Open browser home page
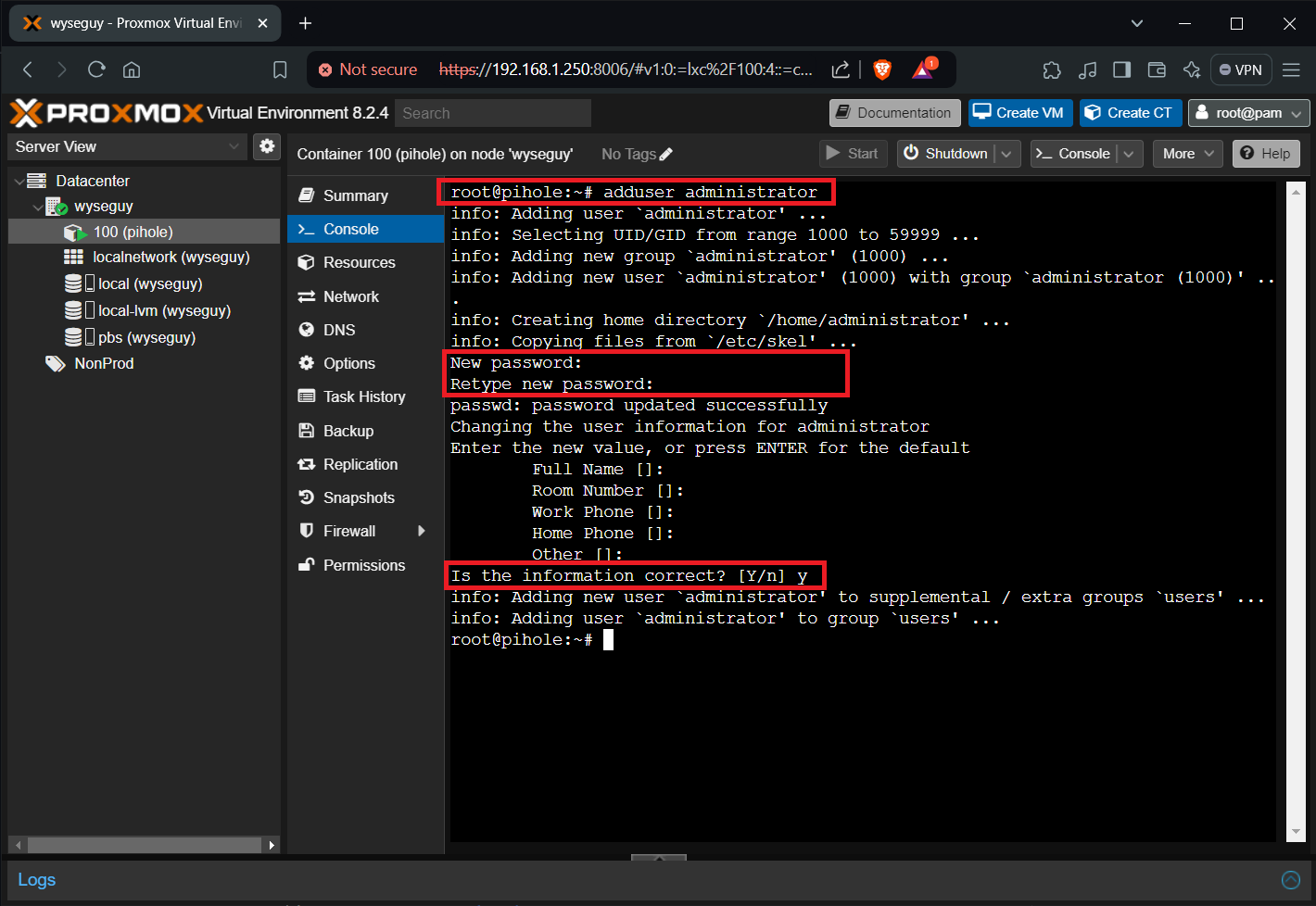 132,69
